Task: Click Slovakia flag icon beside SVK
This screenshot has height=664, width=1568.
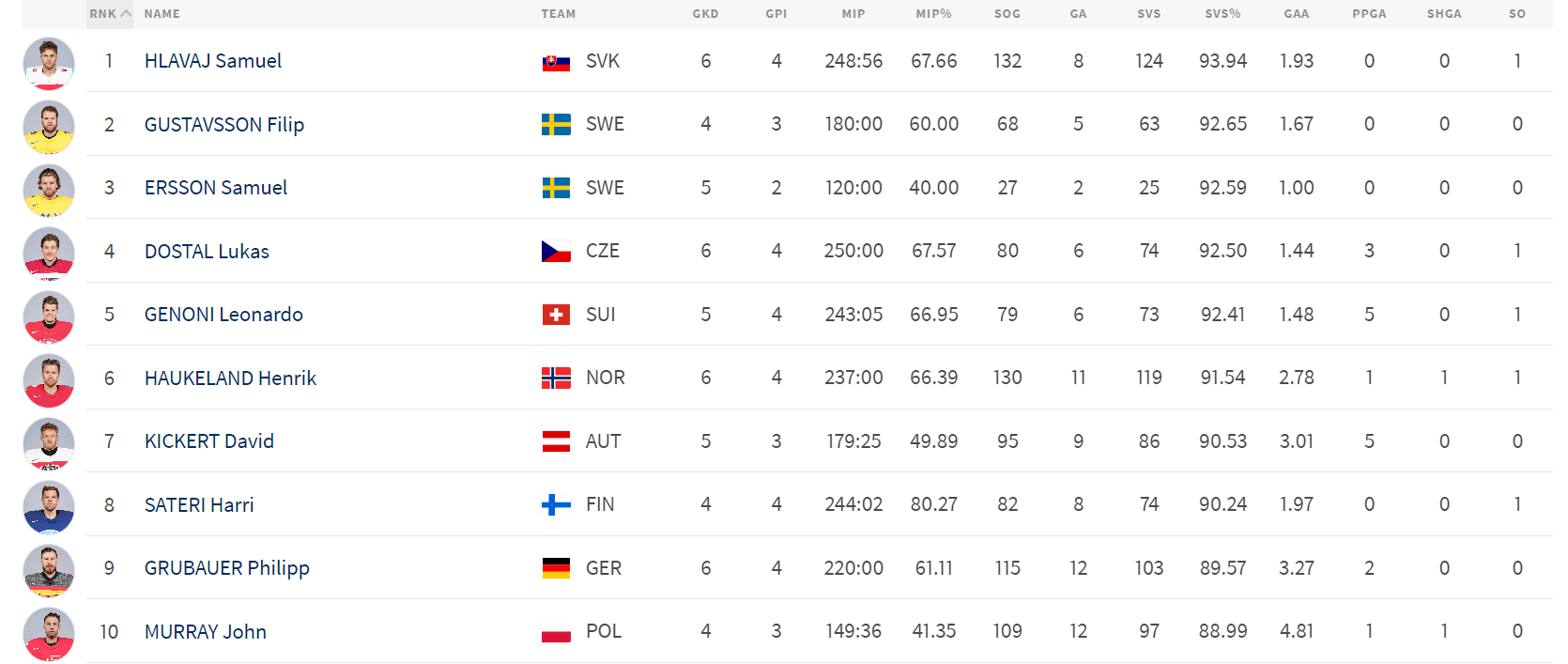Action: 556,62
